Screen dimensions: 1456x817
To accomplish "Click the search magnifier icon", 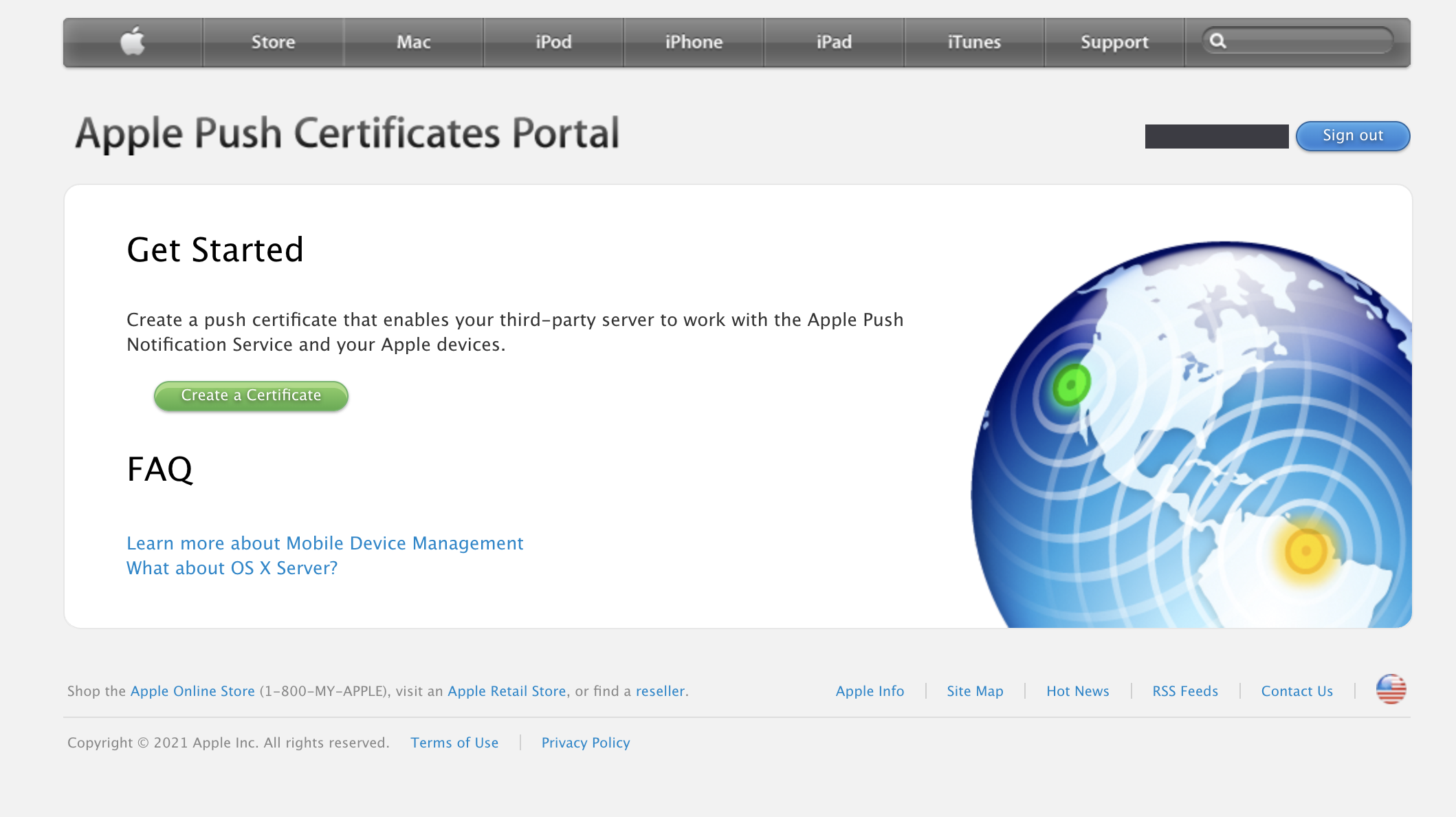I will coord(1217,41).
